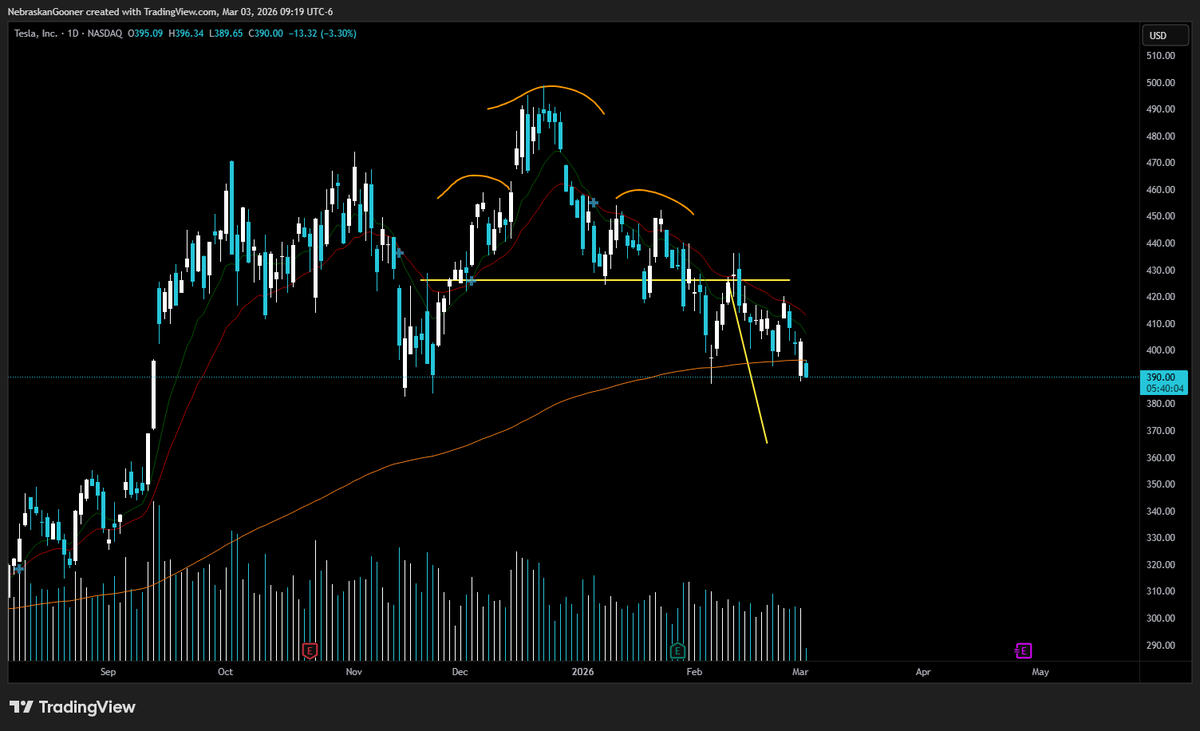The image size is (1200, 731).
Task: Click the Feb label on time axis
Action: 693,673
